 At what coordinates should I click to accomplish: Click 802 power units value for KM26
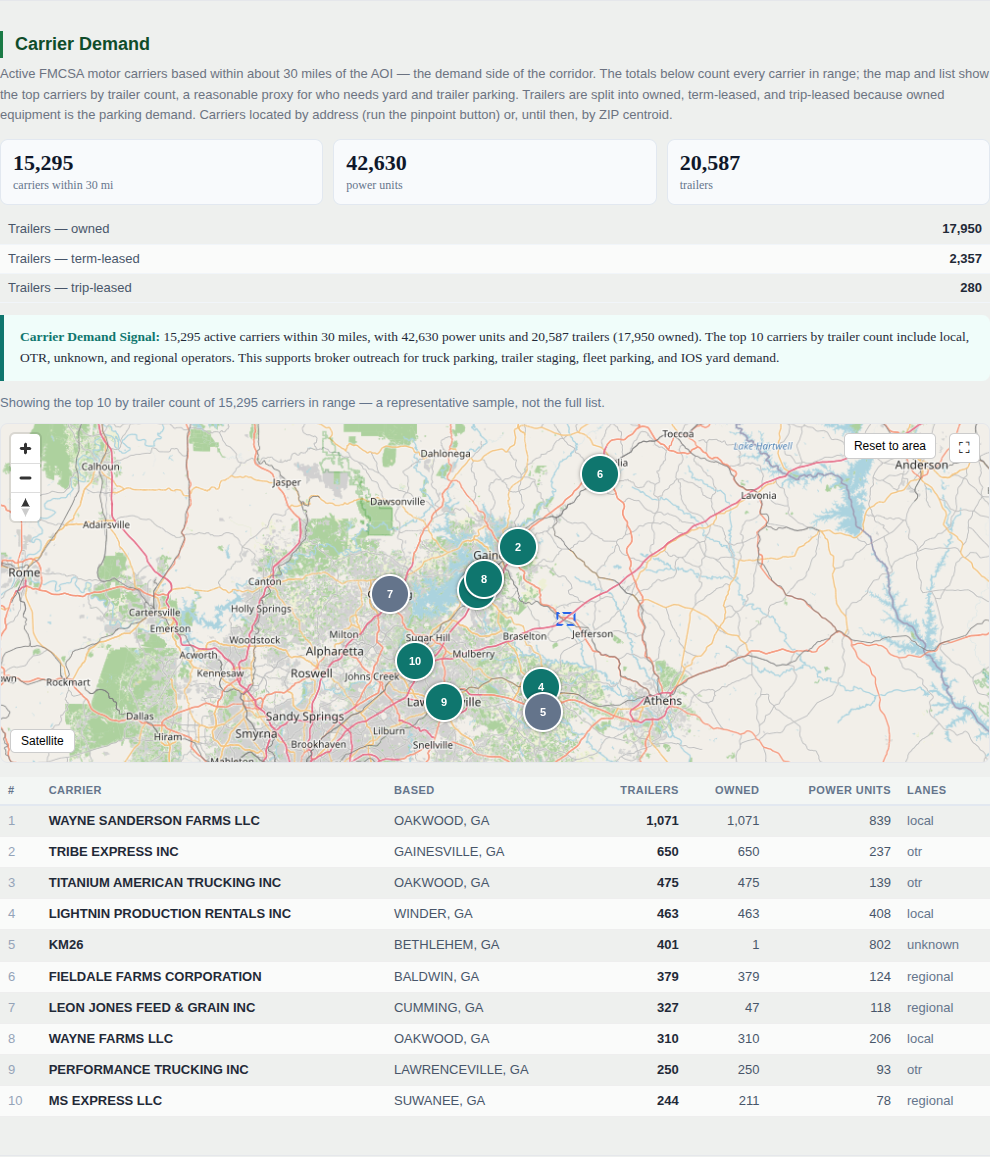point(880,944)
